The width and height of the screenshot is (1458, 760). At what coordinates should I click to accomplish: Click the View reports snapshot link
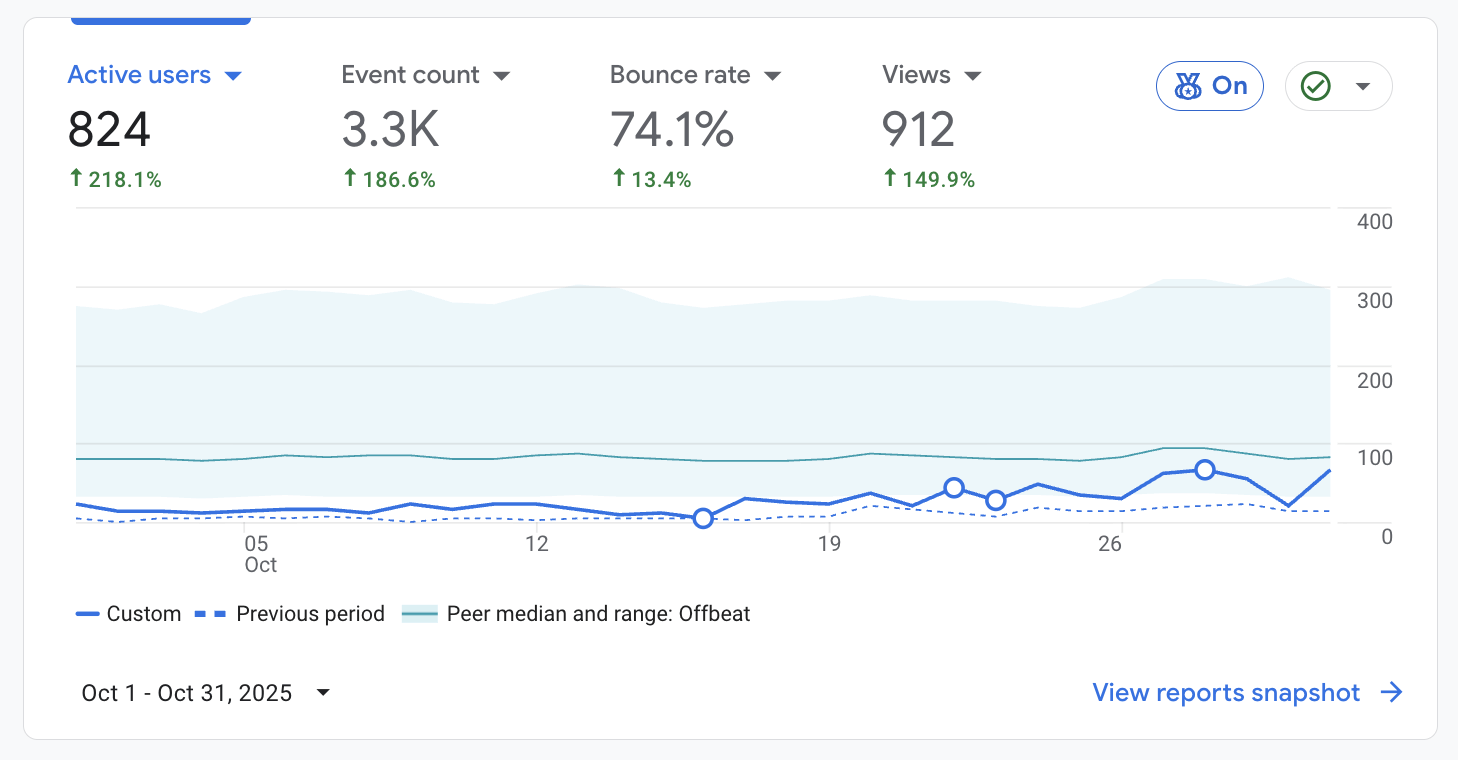click(x=1226, y=693)
